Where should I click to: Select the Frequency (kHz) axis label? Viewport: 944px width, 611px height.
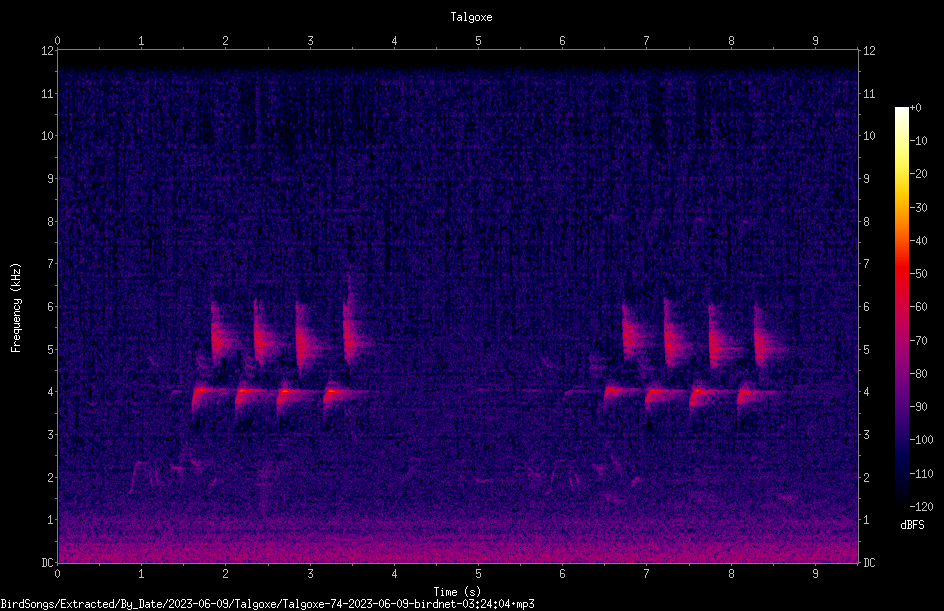[16, 308]
